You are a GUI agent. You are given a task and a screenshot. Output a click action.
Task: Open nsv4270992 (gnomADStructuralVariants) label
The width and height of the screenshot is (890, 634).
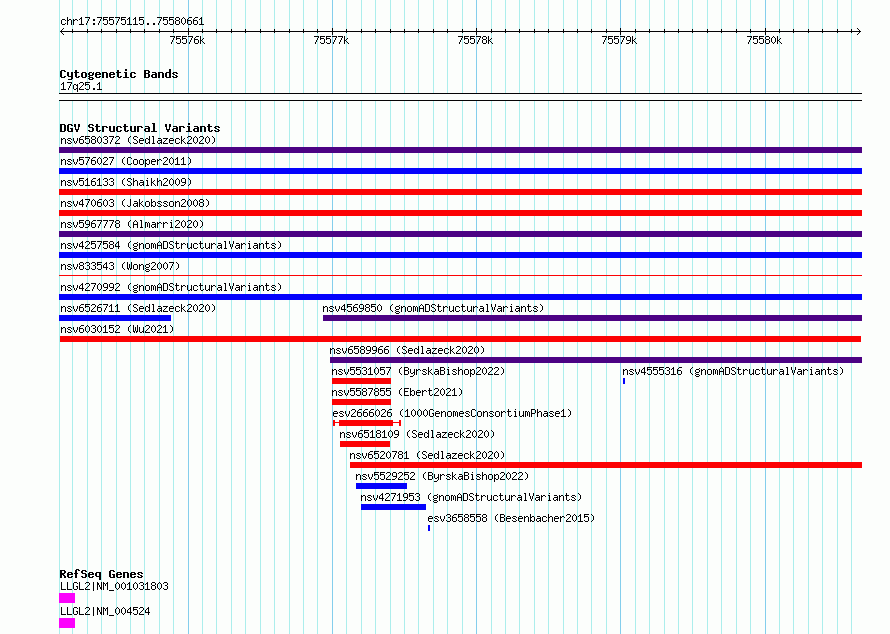pos(171,287)
